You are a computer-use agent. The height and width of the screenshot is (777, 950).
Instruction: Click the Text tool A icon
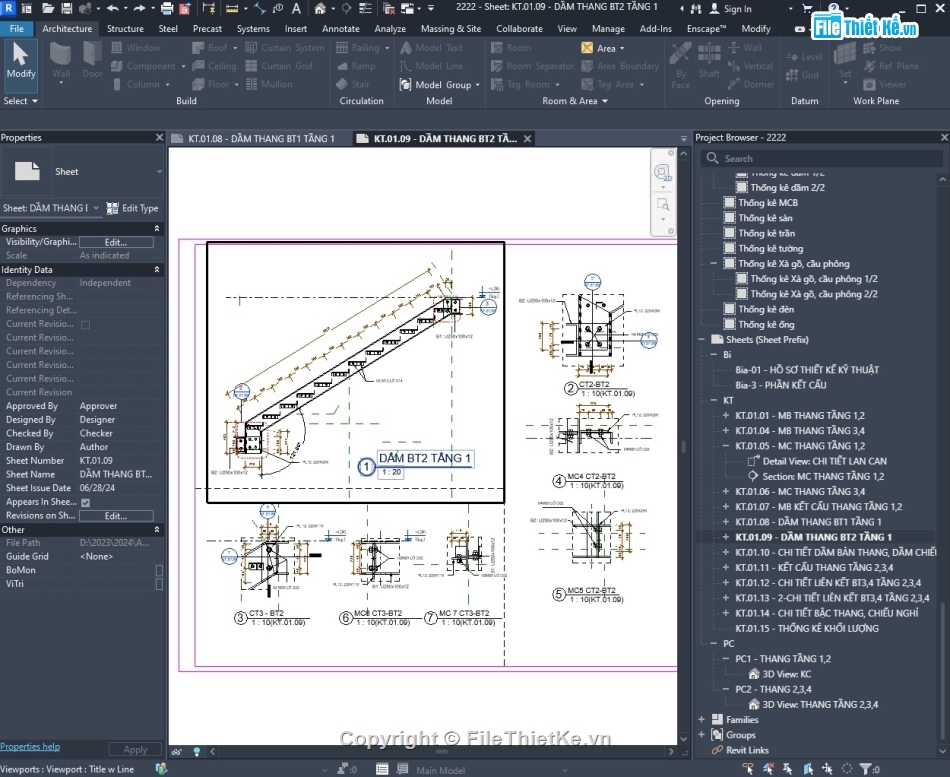click(296, 8)
